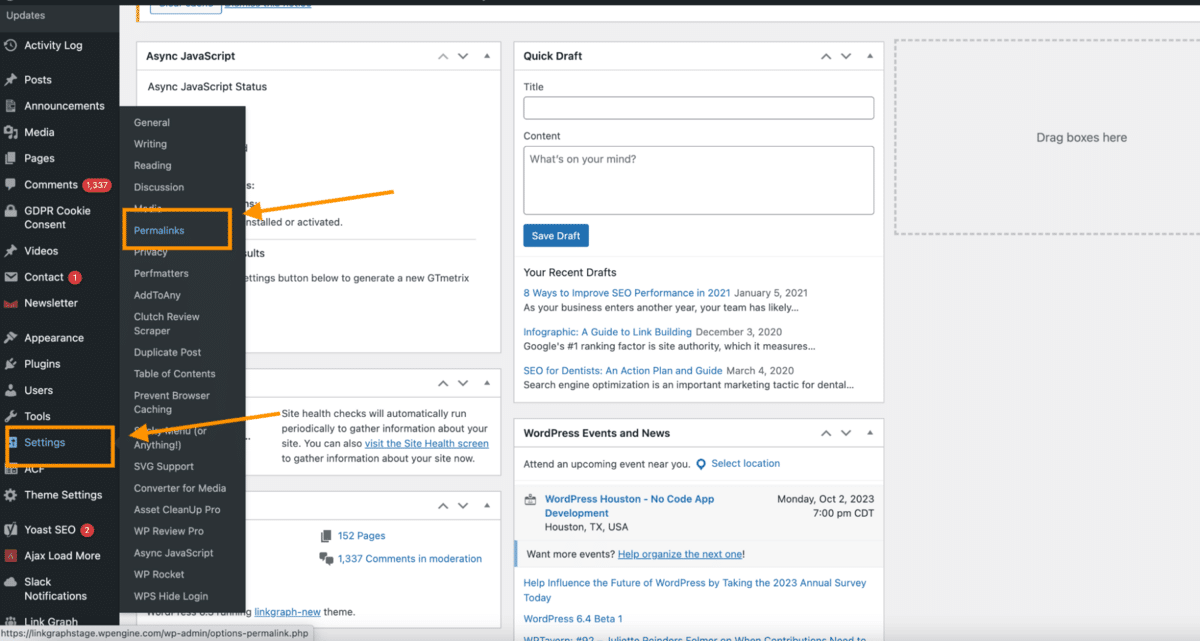This screenshot has width=1200, height=641.
Task: Open Asset CleanUp Pro submenu item
Action: click(177, 510)
